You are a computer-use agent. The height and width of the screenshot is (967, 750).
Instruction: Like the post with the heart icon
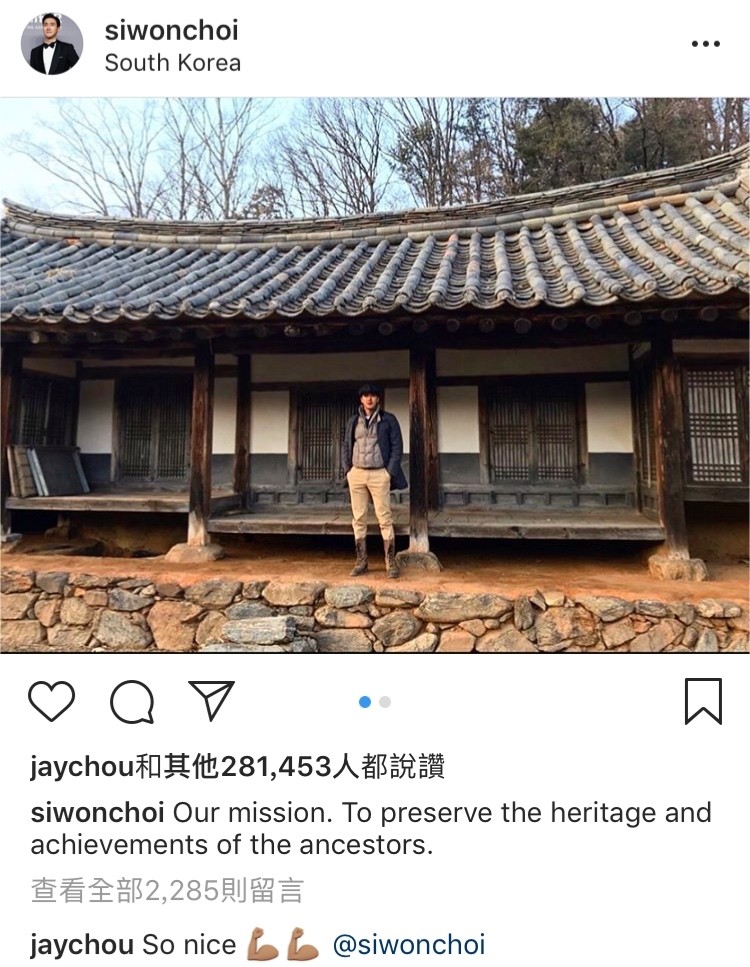(x=51, y=701)
